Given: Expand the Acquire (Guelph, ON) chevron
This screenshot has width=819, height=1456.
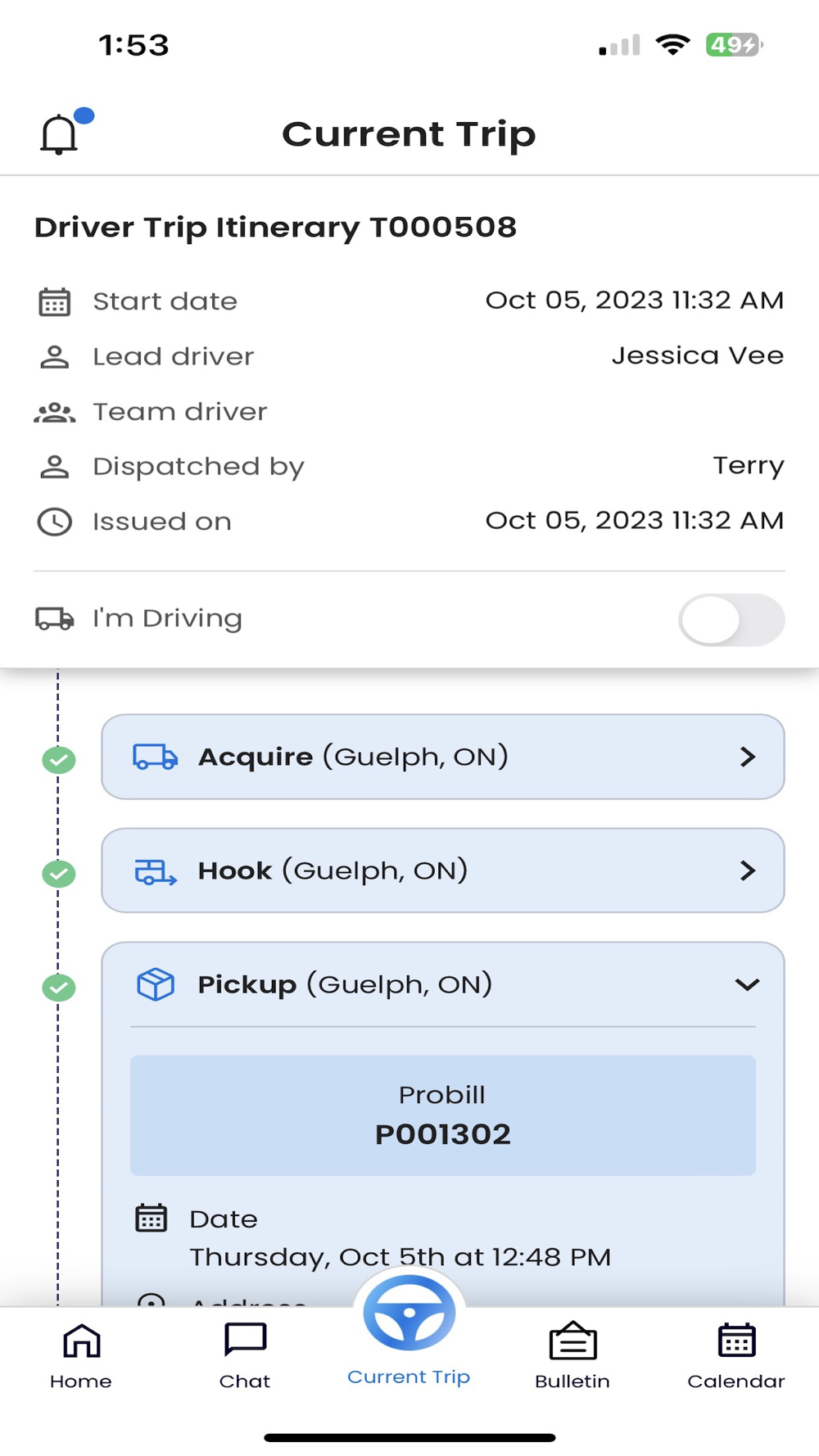Looking at the screenshot, I should pos(747,757).
